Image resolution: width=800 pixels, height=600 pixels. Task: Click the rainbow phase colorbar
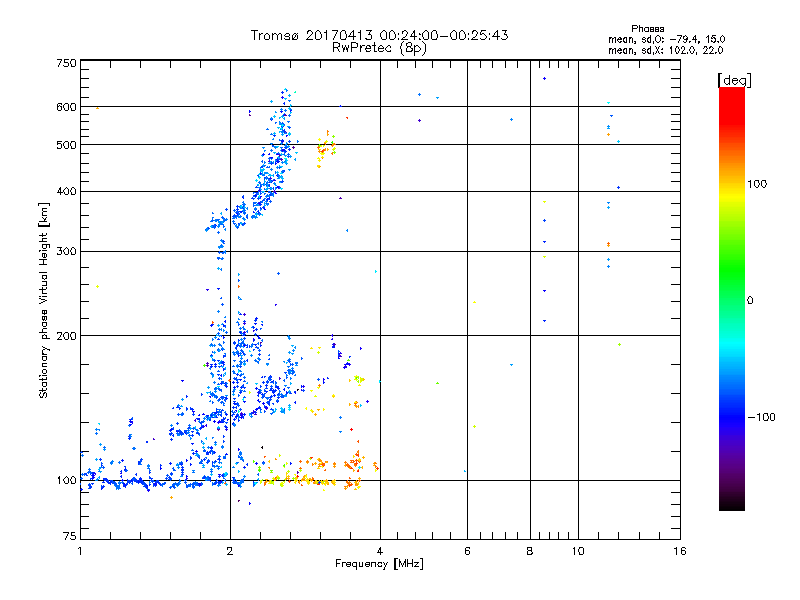(732, 299)
